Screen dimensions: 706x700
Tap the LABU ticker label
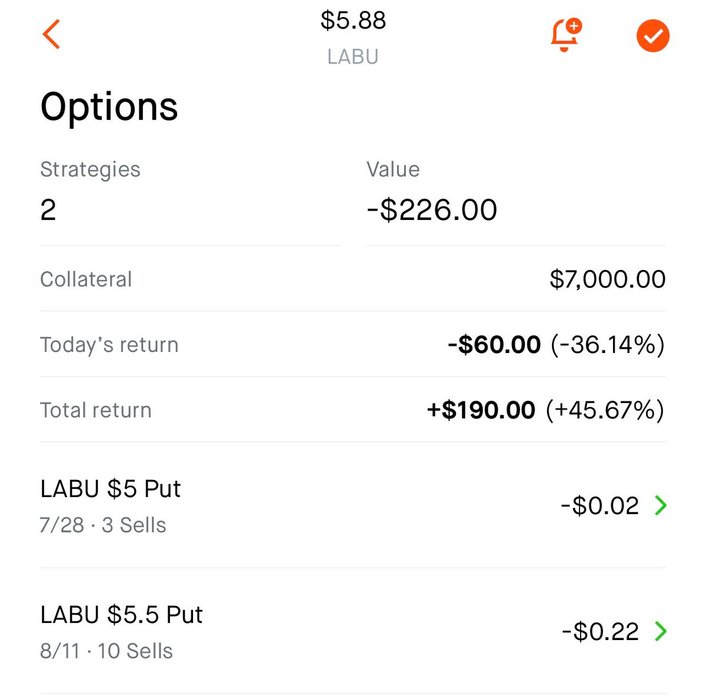pos(353,57)
